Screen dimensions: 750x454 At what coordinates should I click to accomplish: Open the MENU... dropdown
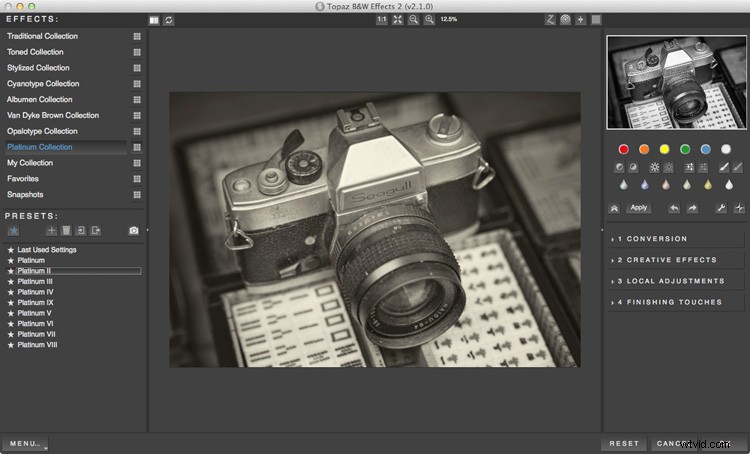click(x=25, y=443)
